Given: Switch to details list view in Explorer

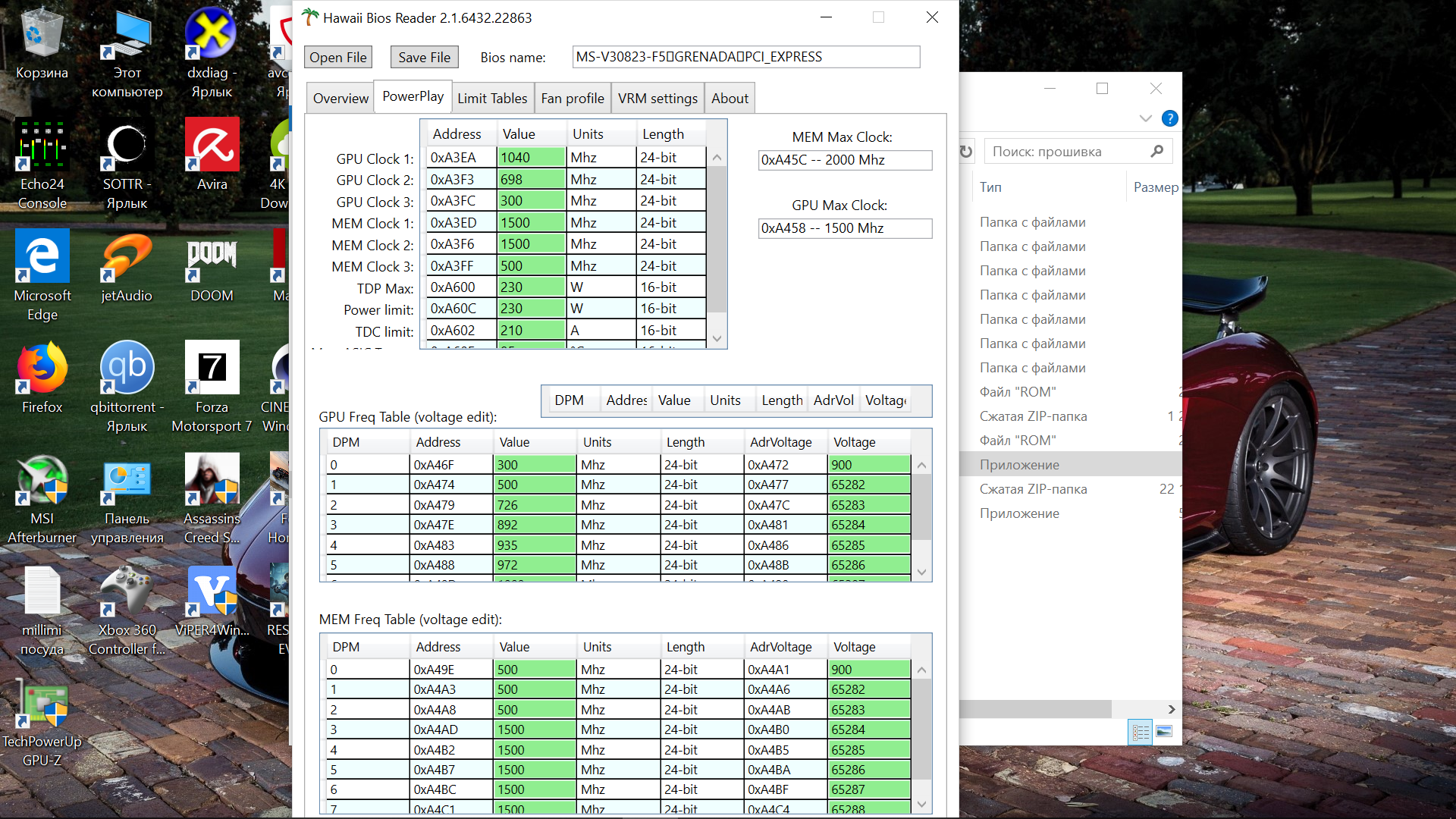Looking at the screenshot, I should [1141, 732].
